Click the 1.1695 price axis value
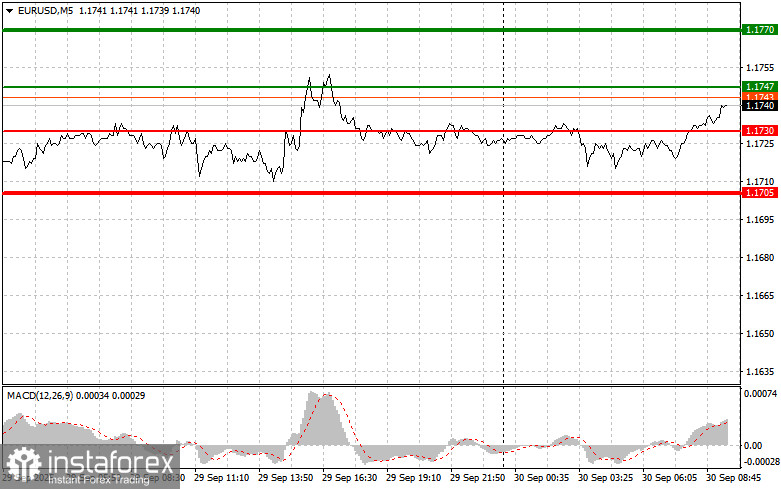The width and height of the screenshot is (781, 489). (760, 220)
